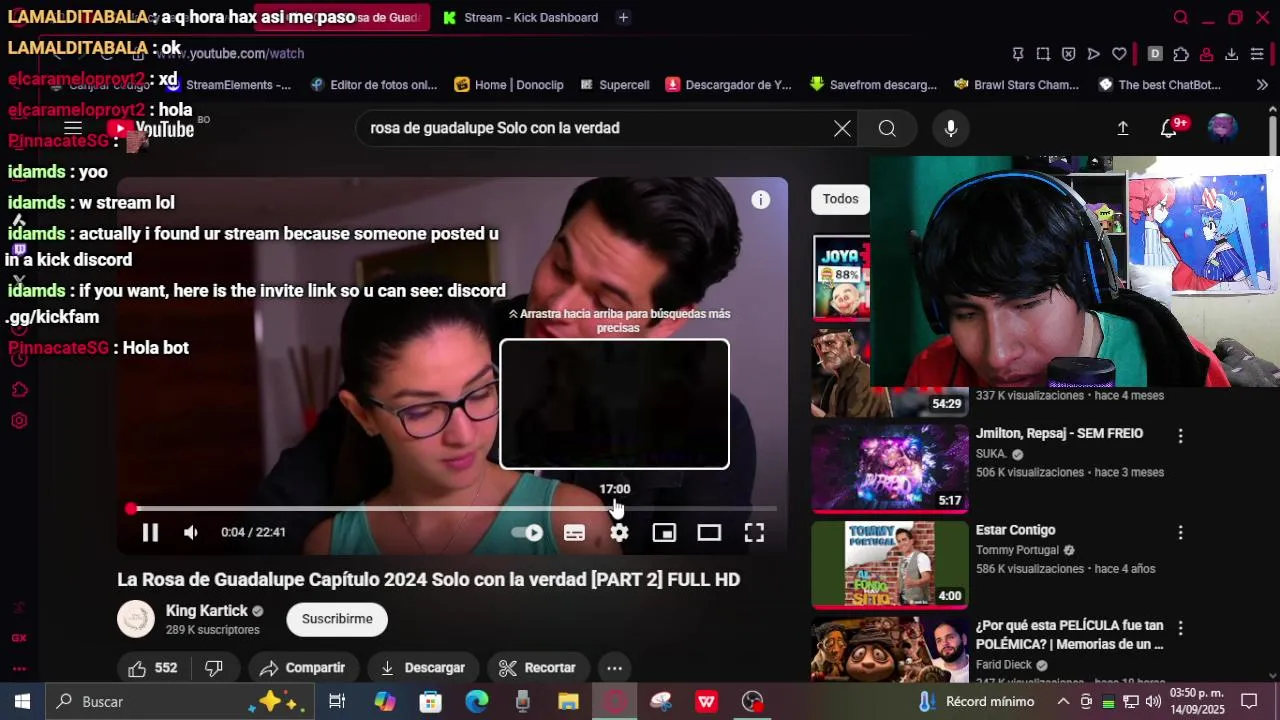The height and width of the screenshot is (720, 1280).
Task: Open Brawl Stars Cham... bookmark
Action: (x=1016, y=85)
